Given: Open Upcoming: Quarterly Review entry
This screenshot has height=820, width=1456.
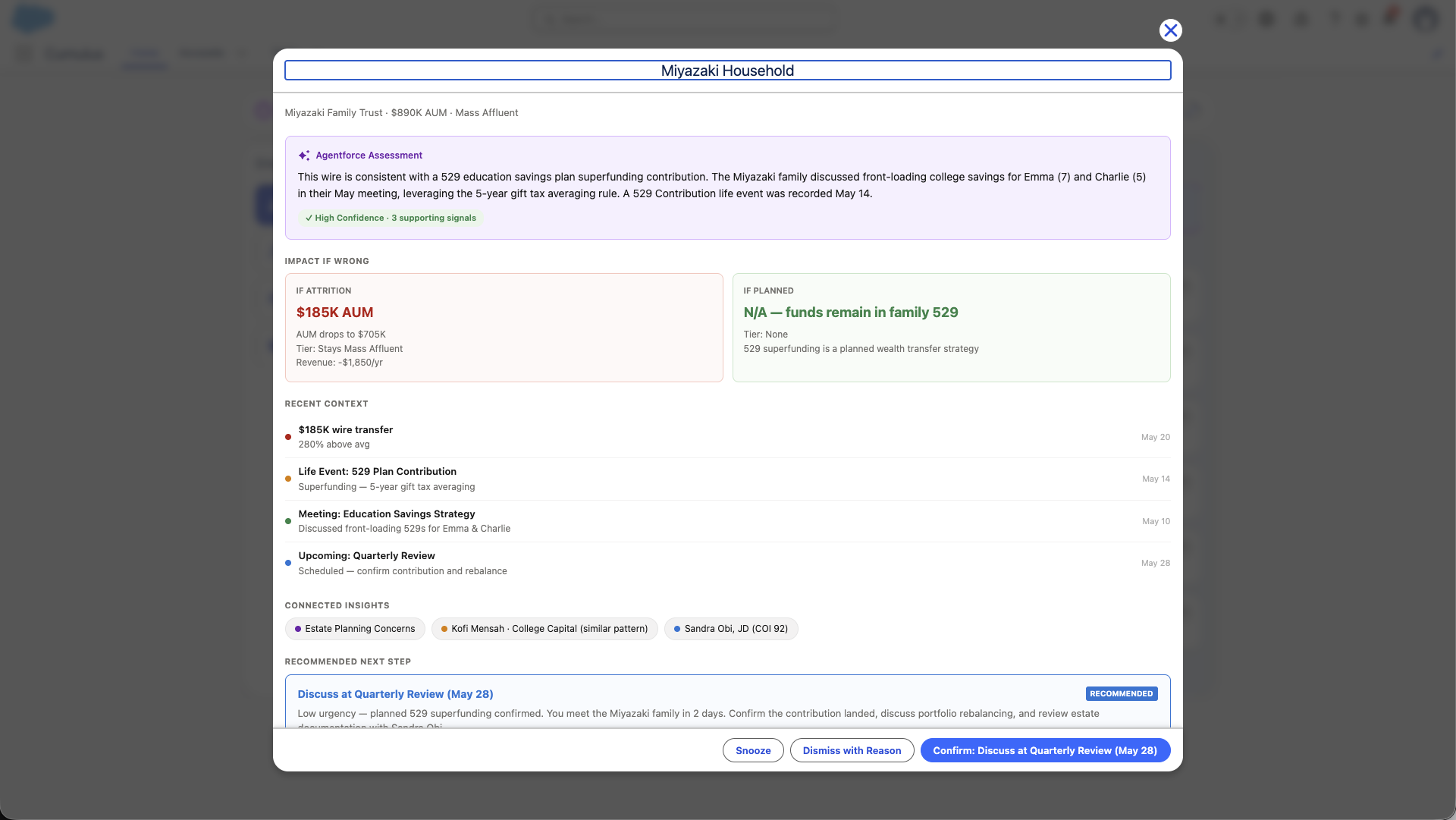Looking at the screenshot, I should [x=727, y=563].
